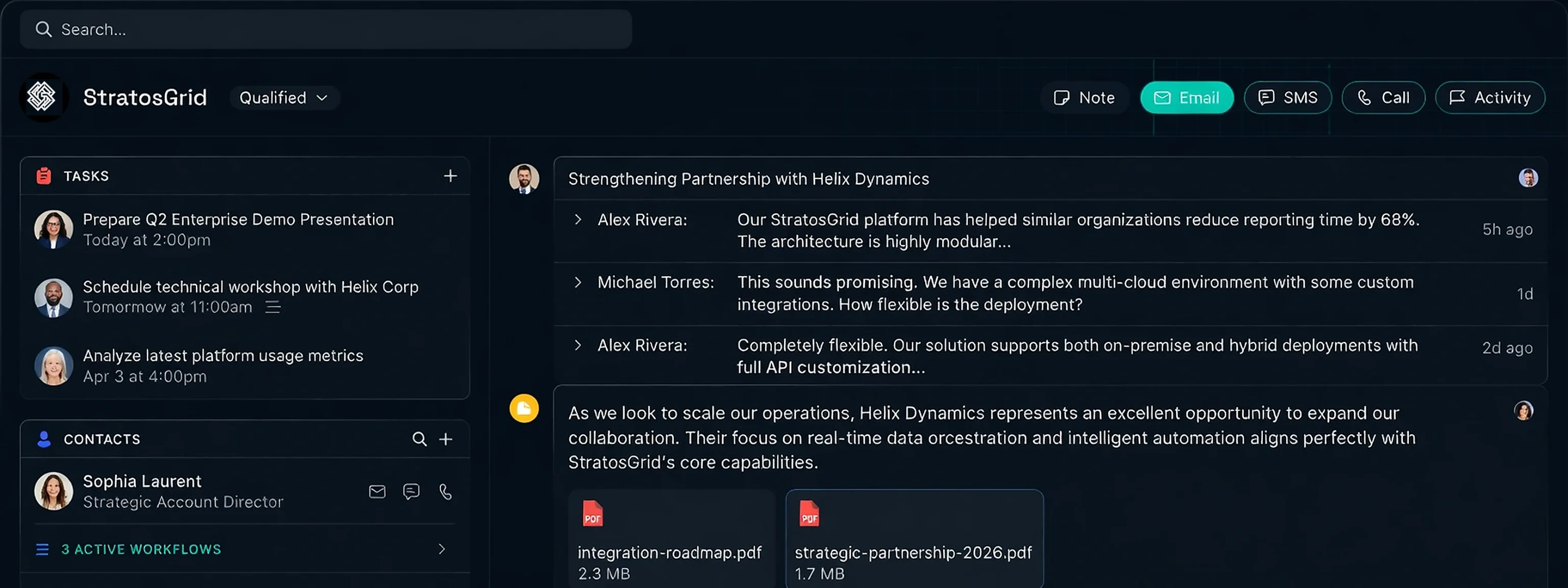
Task: Expand Alex Rivera's first message
Action: click(x=578, y=220)
